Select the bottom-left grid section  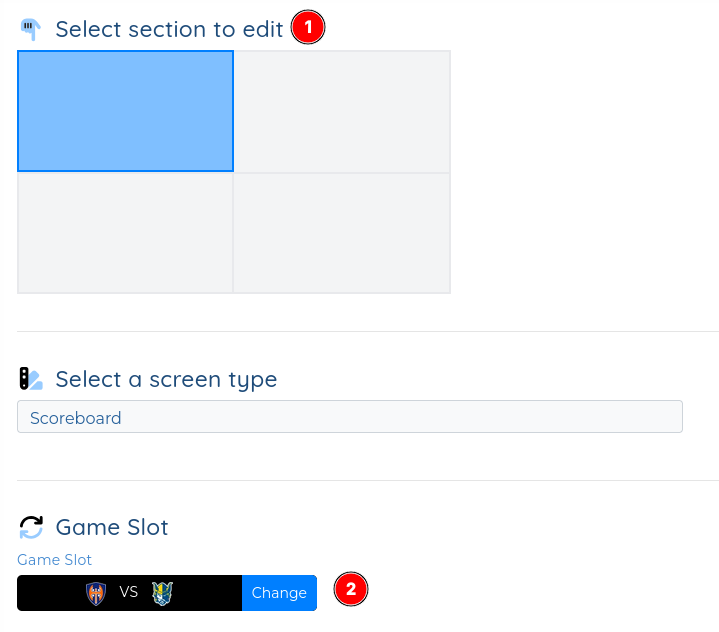125,233
